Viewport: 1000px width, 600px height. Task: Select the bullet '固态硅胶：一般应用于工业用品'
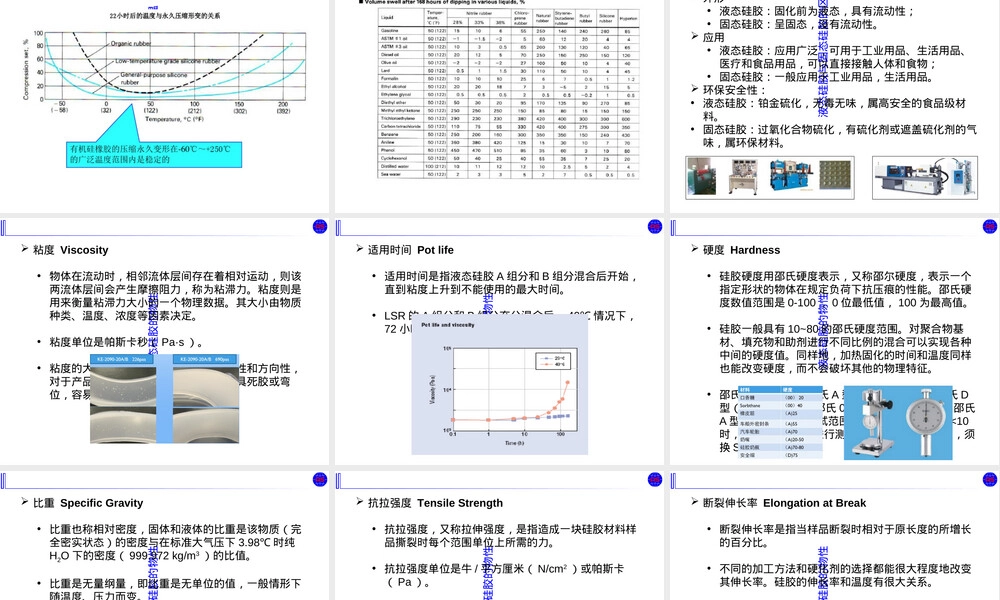coord(827,77)
